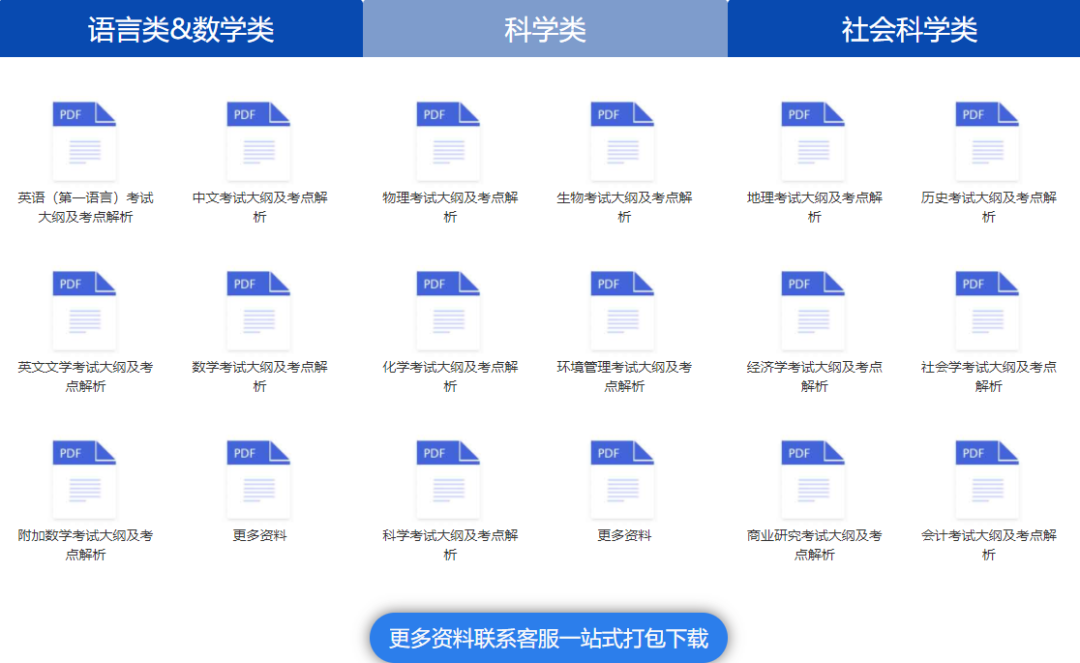Click the 会计考试大纲及考点解析 text label
Screen dimensions: 1080x663
tap(988, 545)
